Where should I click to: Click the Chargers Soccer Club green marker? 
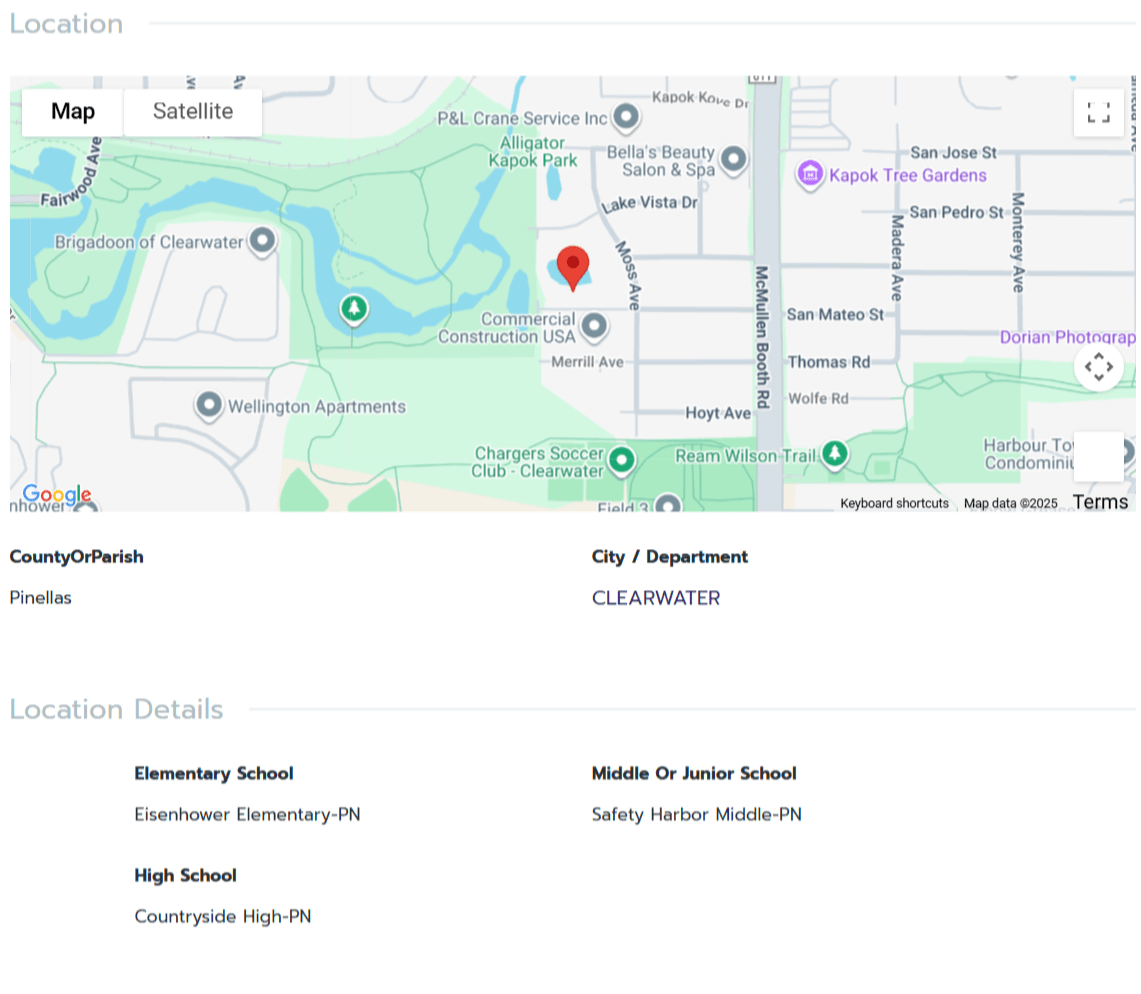[622, 460]
